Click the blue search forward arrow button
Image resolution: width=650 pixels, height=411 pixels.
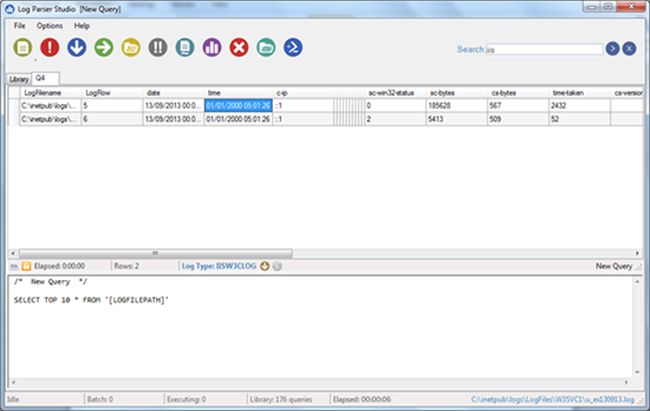click(x=612, y=49)
